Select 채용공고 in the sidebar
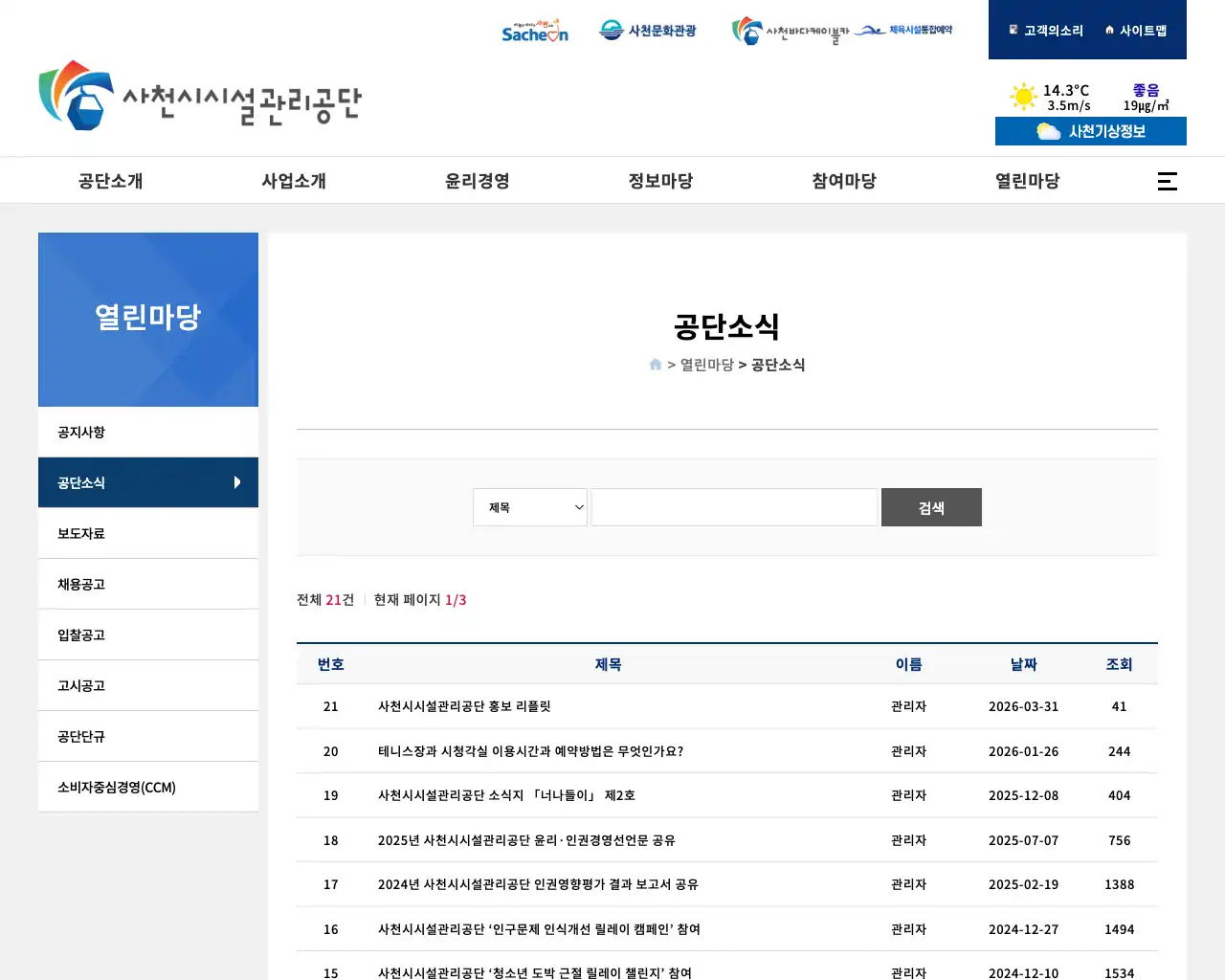The height and width of the screenshot is (980, 1225). (x=148, y=584)
